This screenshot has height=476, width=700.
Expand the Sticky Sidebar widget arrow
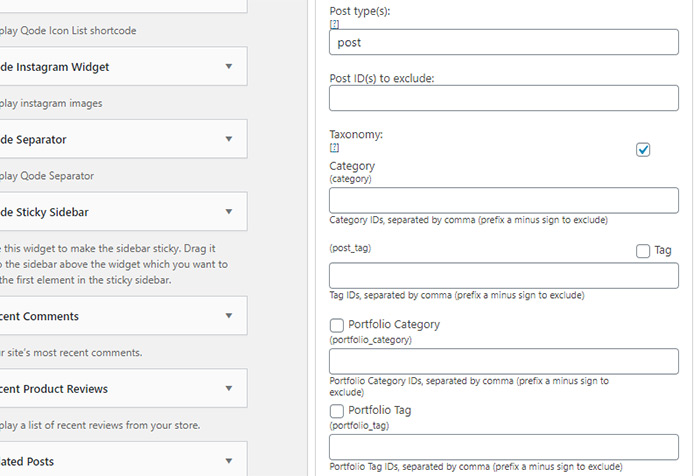click(x=229, y=212)
